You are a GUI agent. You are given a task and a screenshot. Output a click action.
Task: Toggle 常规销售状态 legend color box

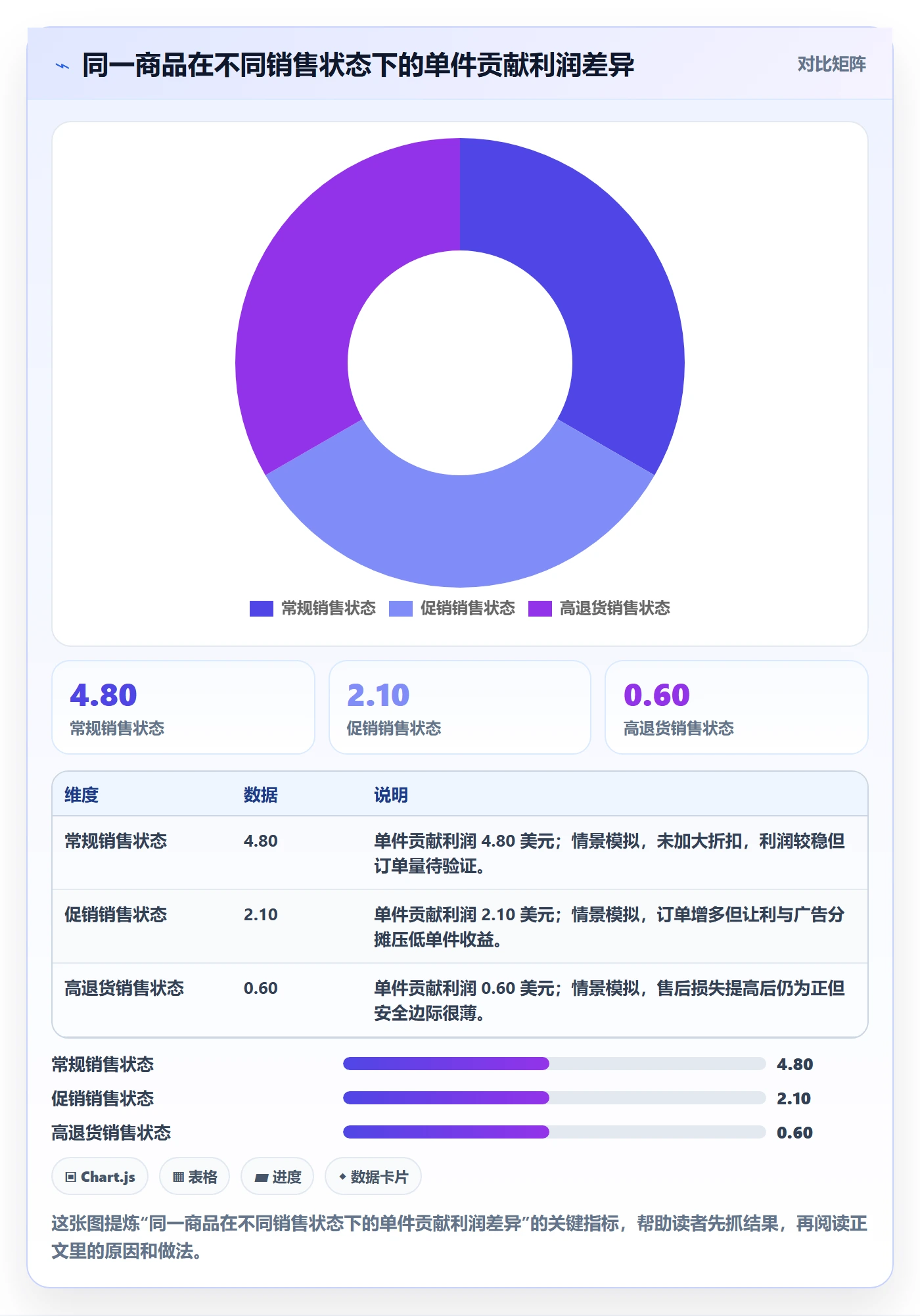click(x=261, y=609)
